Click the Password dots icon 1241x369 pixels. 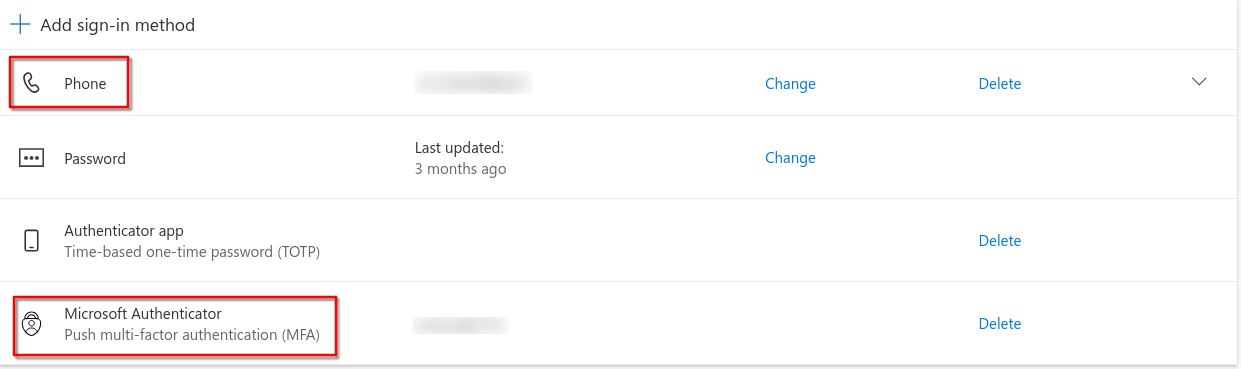(x=32, y=158)
